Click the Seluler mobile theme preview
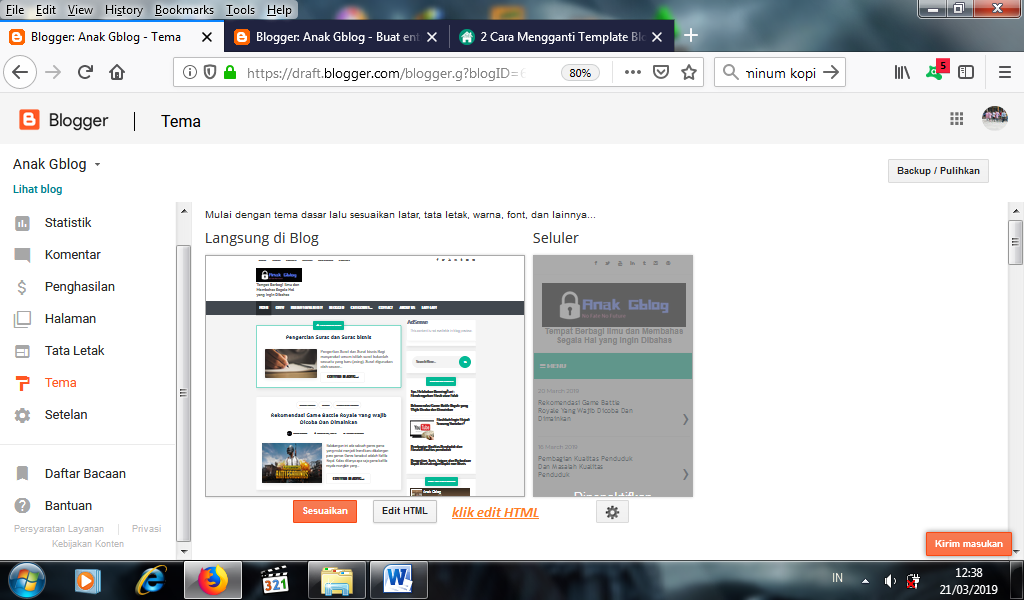 coord(613,376)
